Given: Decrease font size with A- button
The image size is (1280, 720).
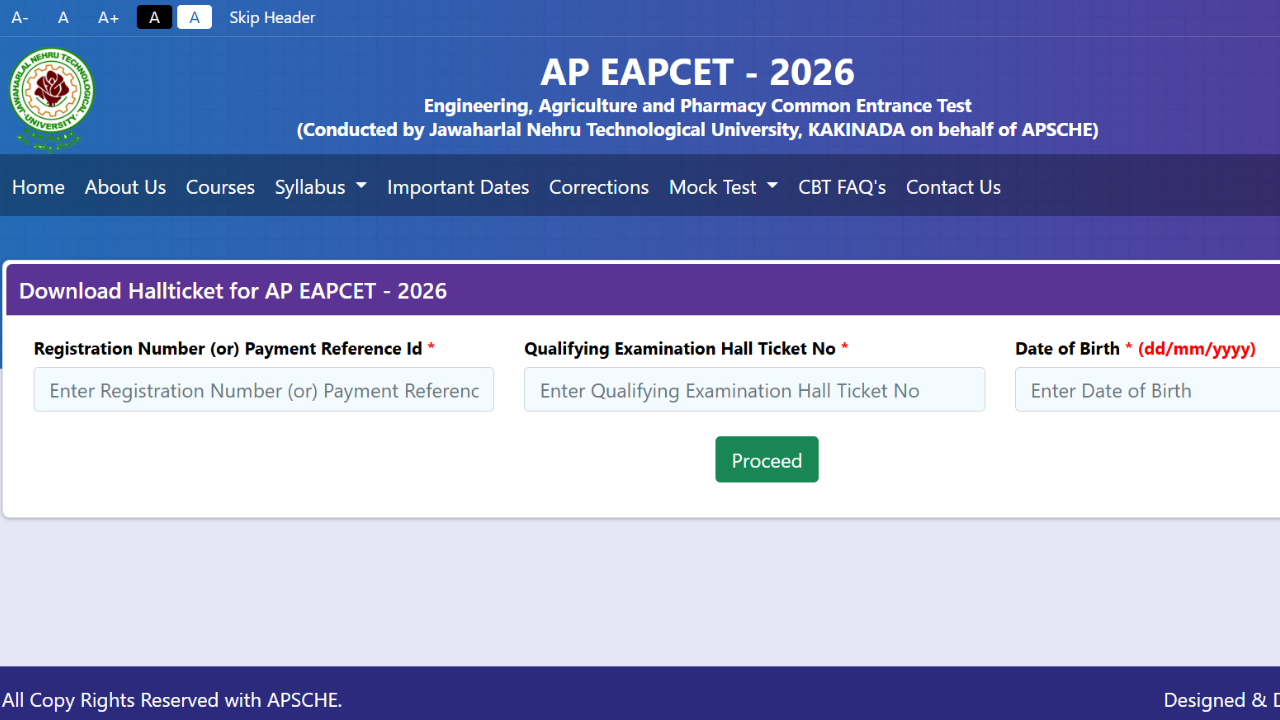Looking at the screenshot, I should coord(20,18).
